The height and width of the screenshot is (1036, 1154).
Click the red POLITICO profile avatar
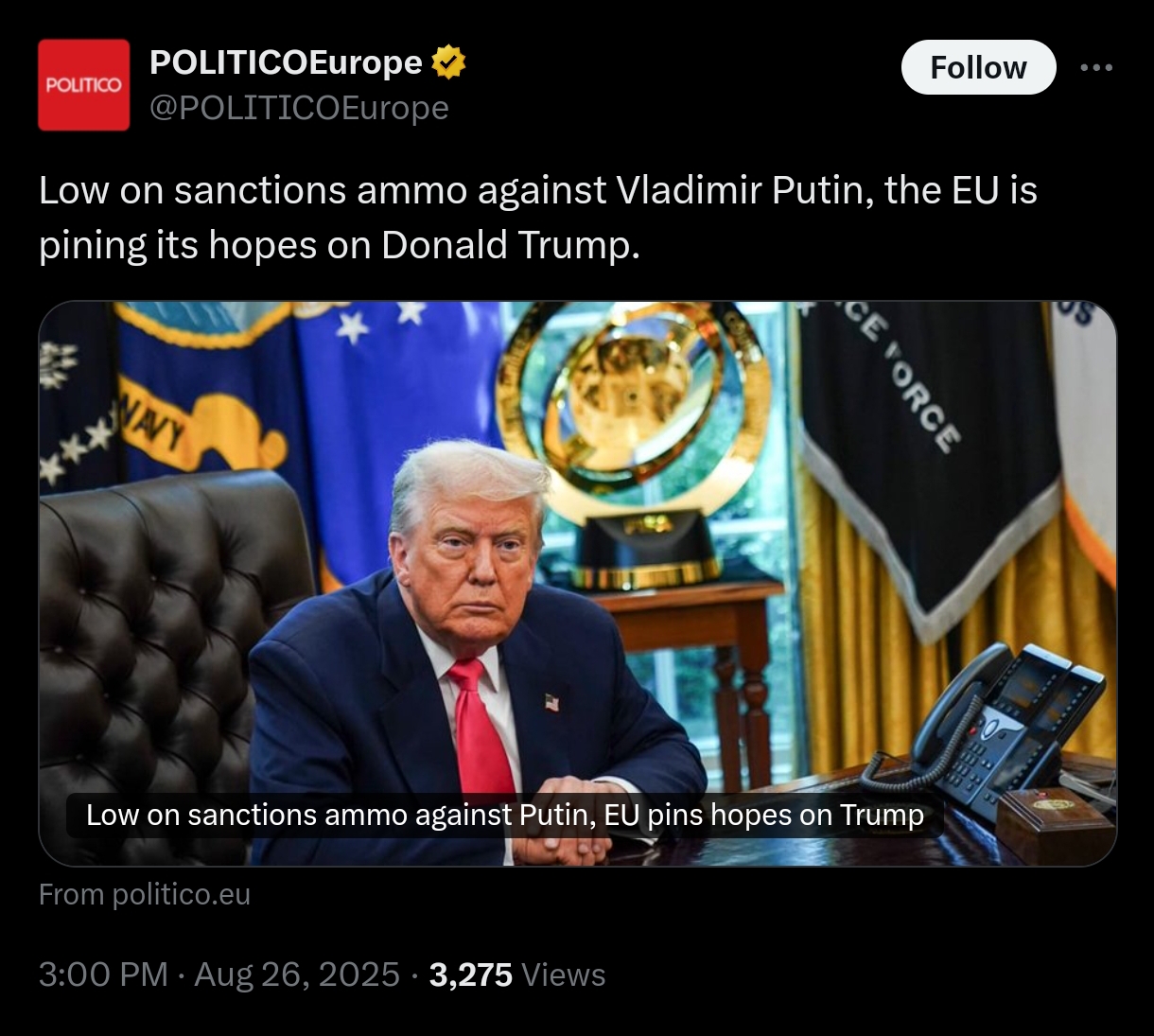coord(83,85)
